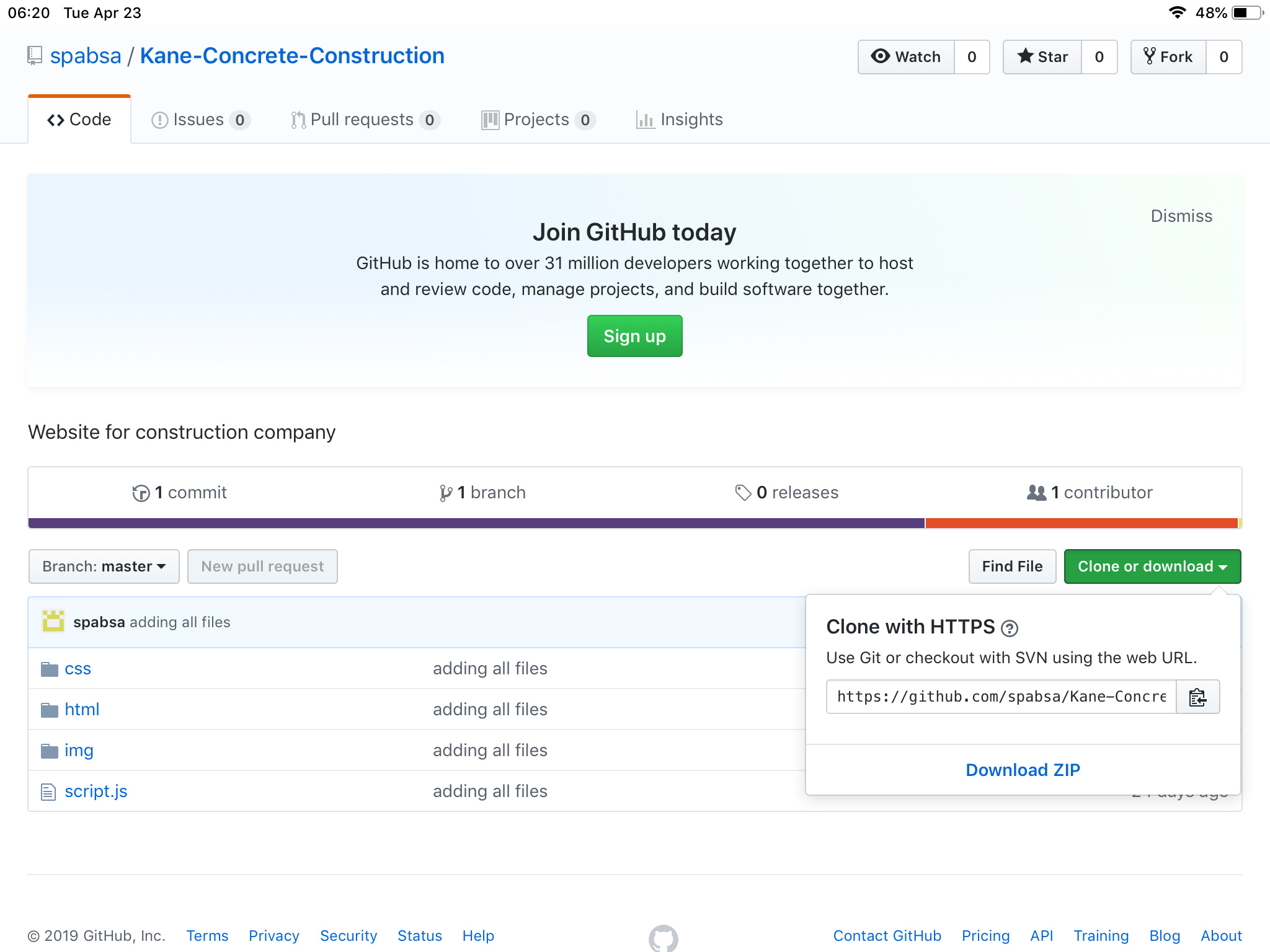
Task: View the 1 commit history
Action: pyautogui.click(x=180, y=493)
